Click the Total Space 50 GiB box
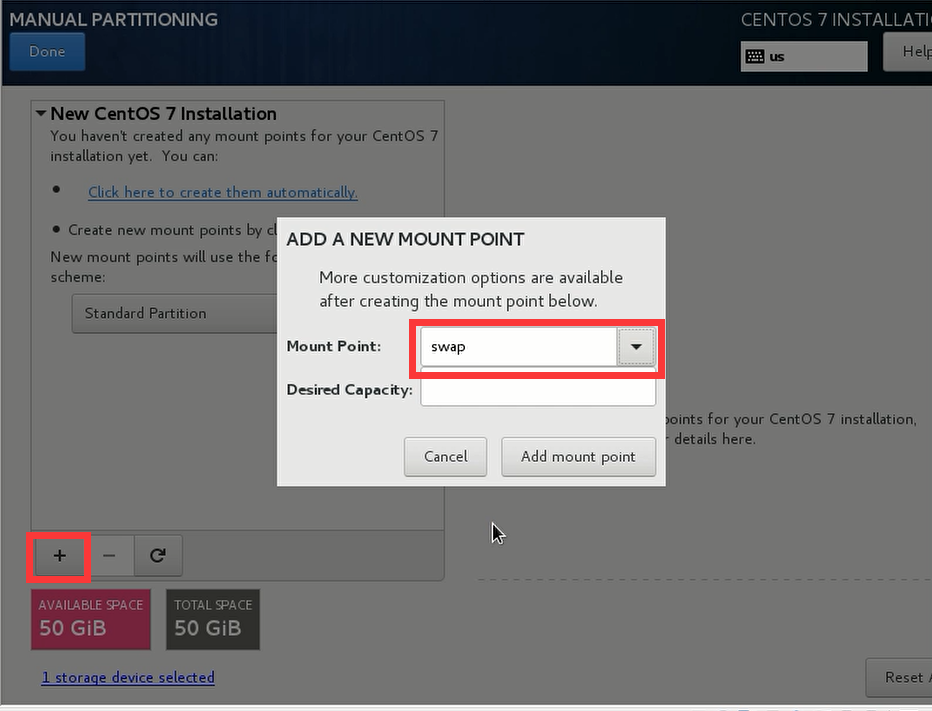The height and width of the screenshot is (711, 932). click(212, 619)
